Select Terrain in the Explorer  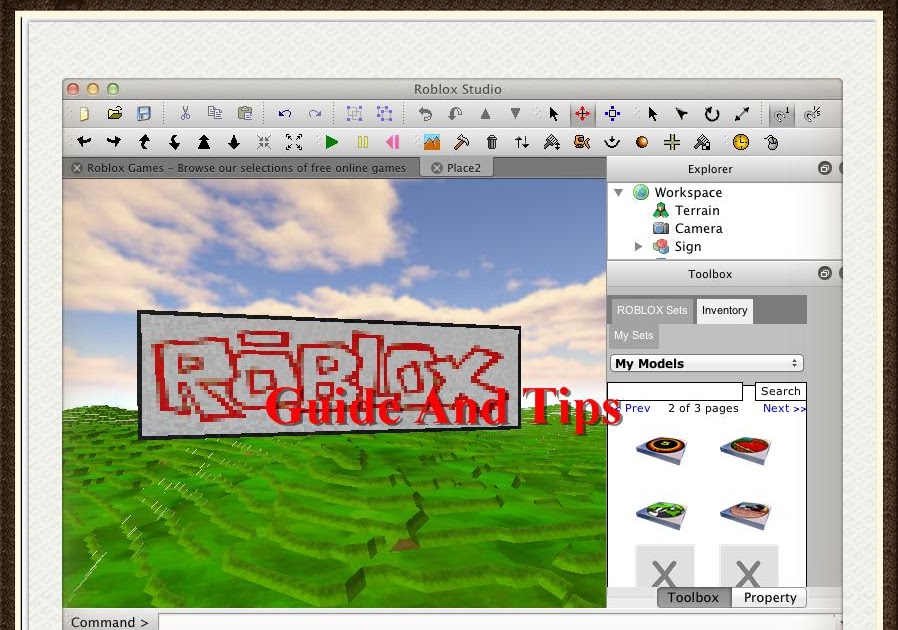point(697,211)
